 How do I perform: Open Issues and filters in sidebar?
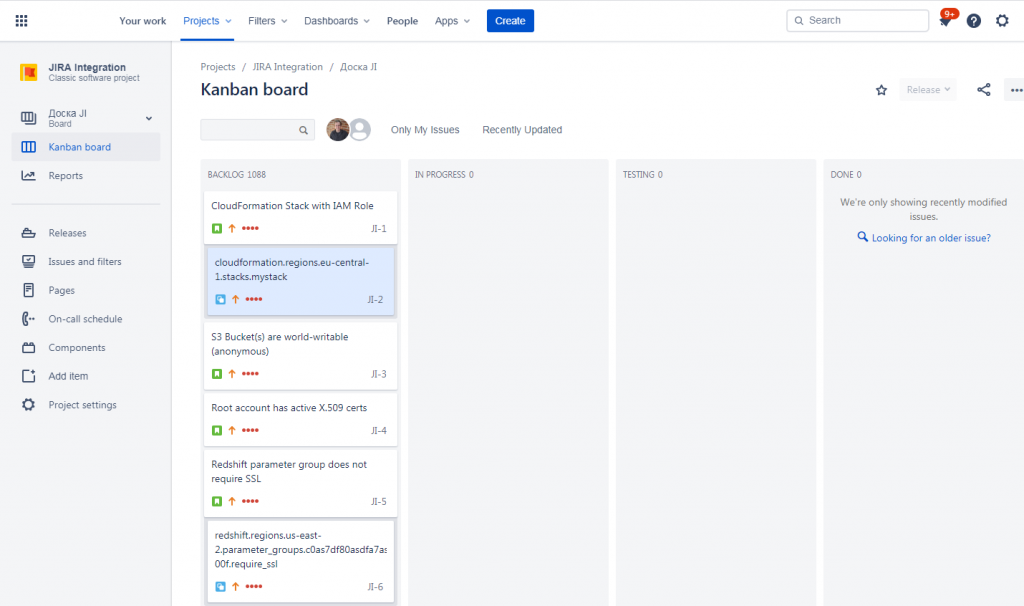(x=86, y=262)
